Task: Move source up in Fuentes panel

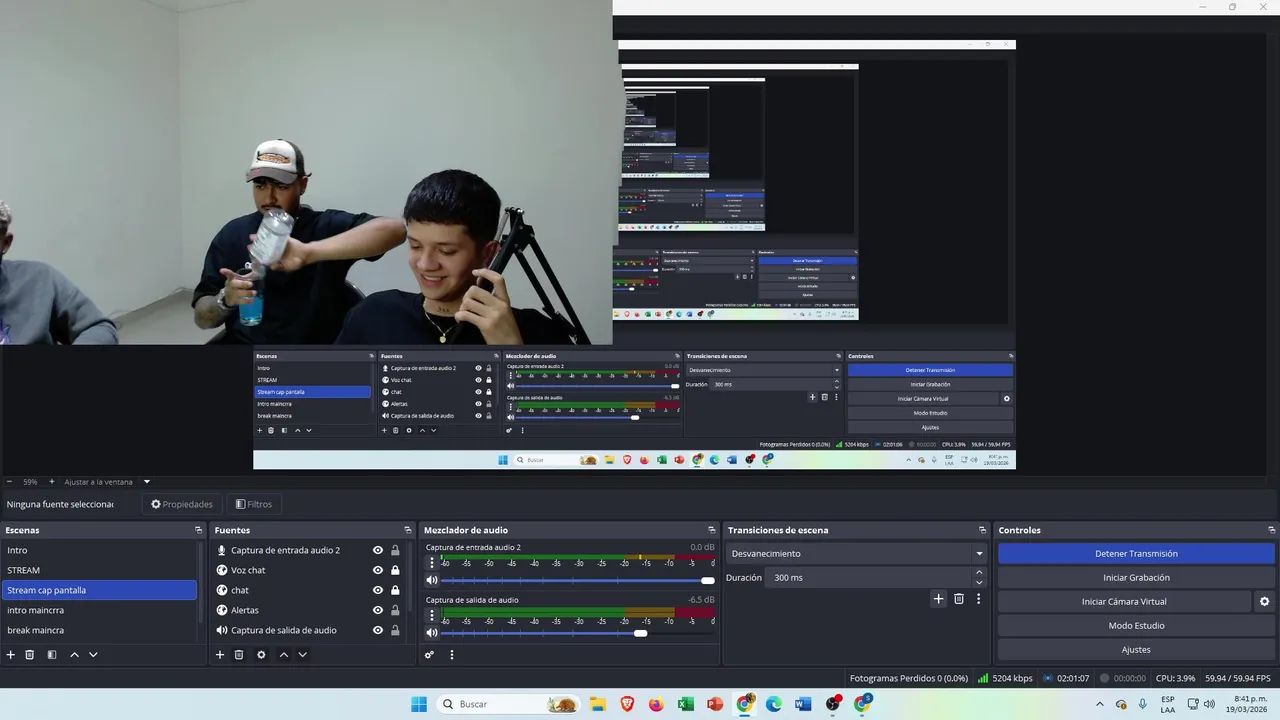Action: [284, 655]
